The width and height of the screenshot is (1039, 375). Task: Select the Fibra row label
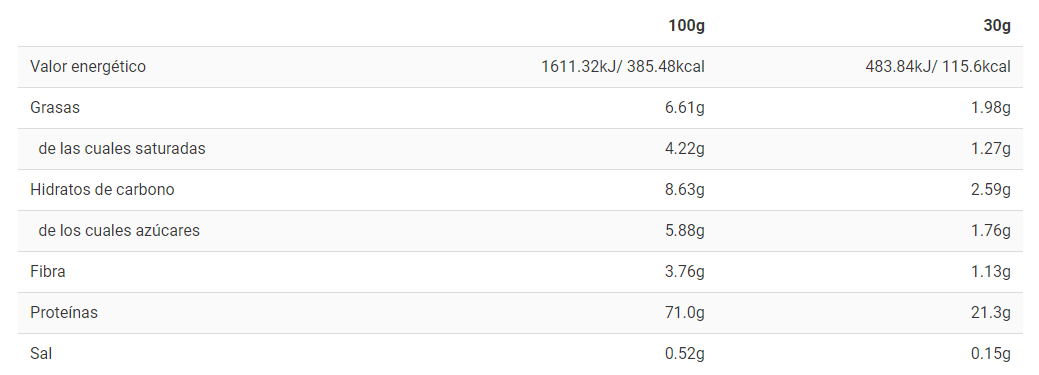click(x=48, y=272)
